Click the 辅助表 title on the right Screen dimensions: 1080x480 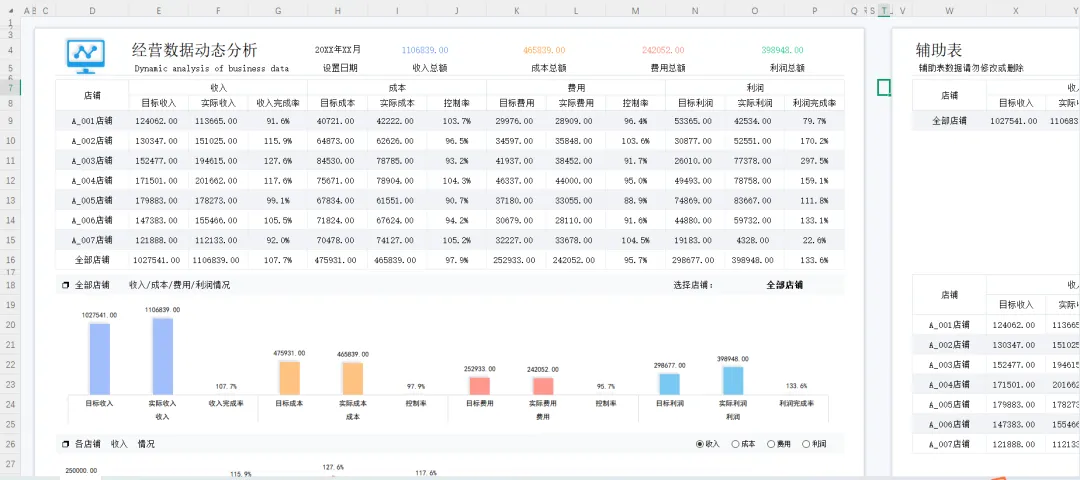[939, 50]
